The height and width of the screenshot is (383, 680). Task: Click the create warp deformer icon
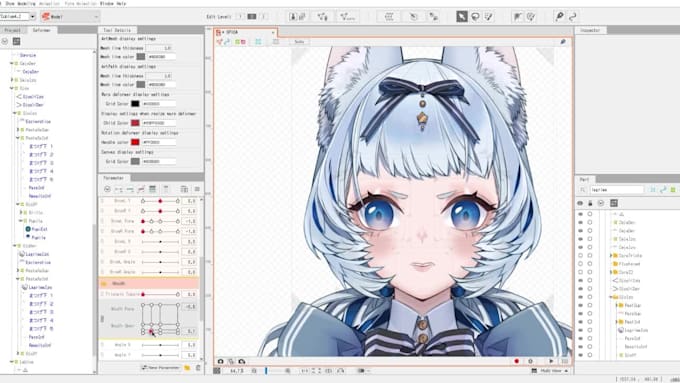tap(389, 16)
